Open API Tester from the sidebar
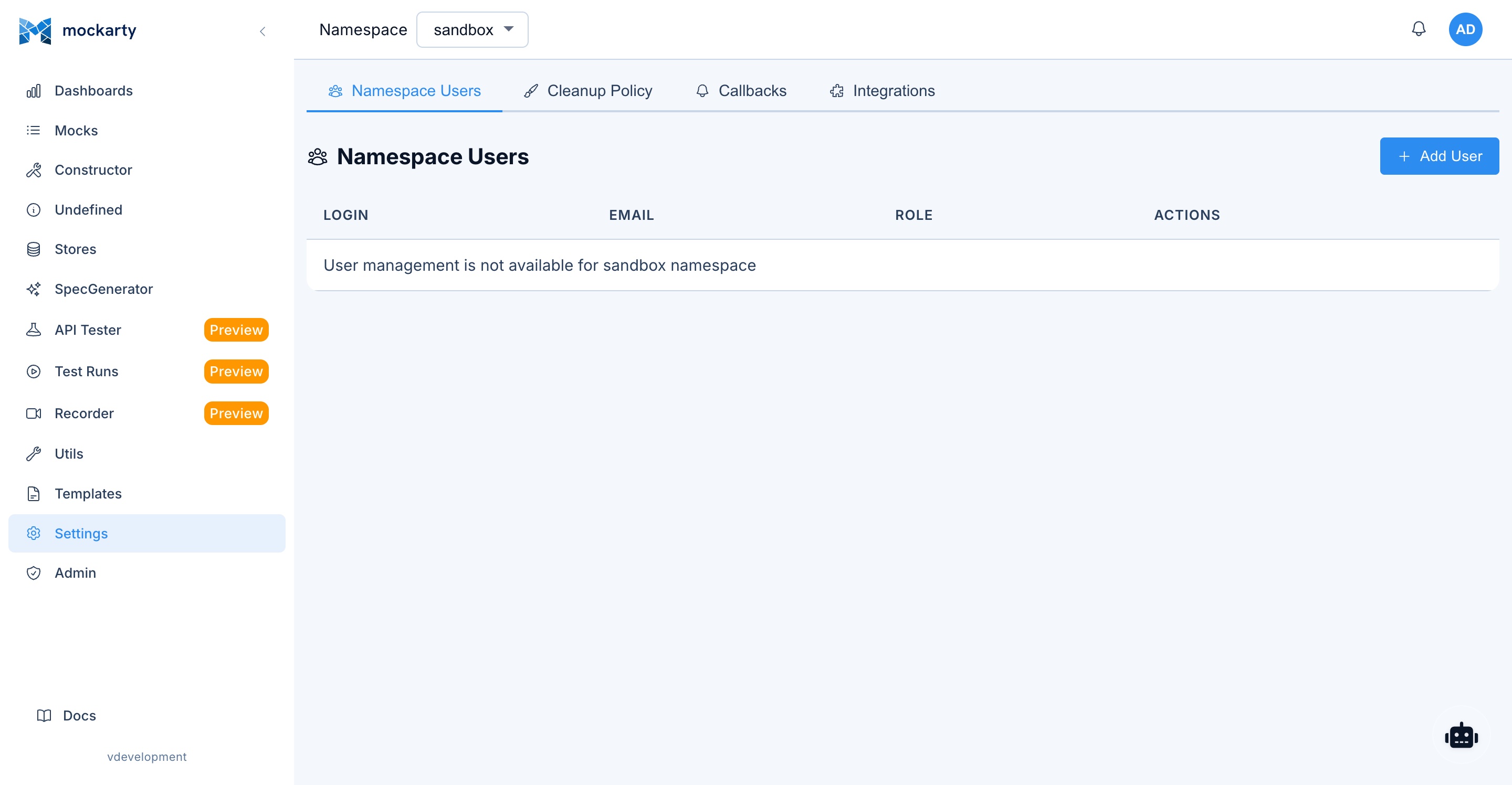The height and width of the screenshot is (785, 1512). [x=147, y=330]
